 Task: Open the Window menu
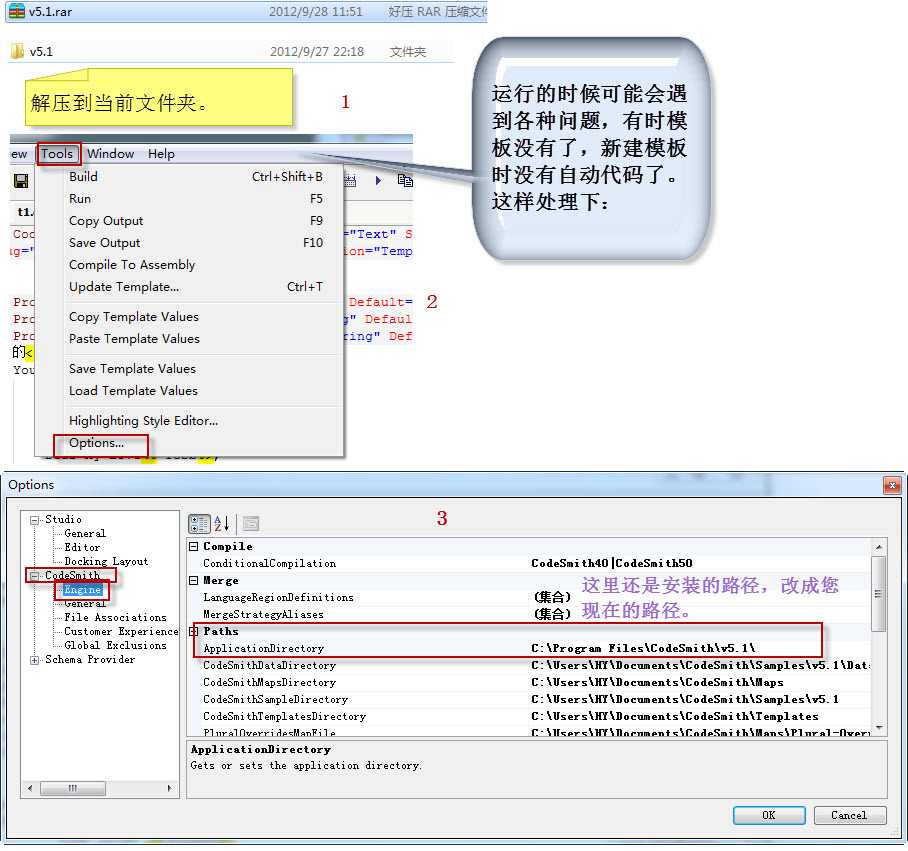[111, 154]
